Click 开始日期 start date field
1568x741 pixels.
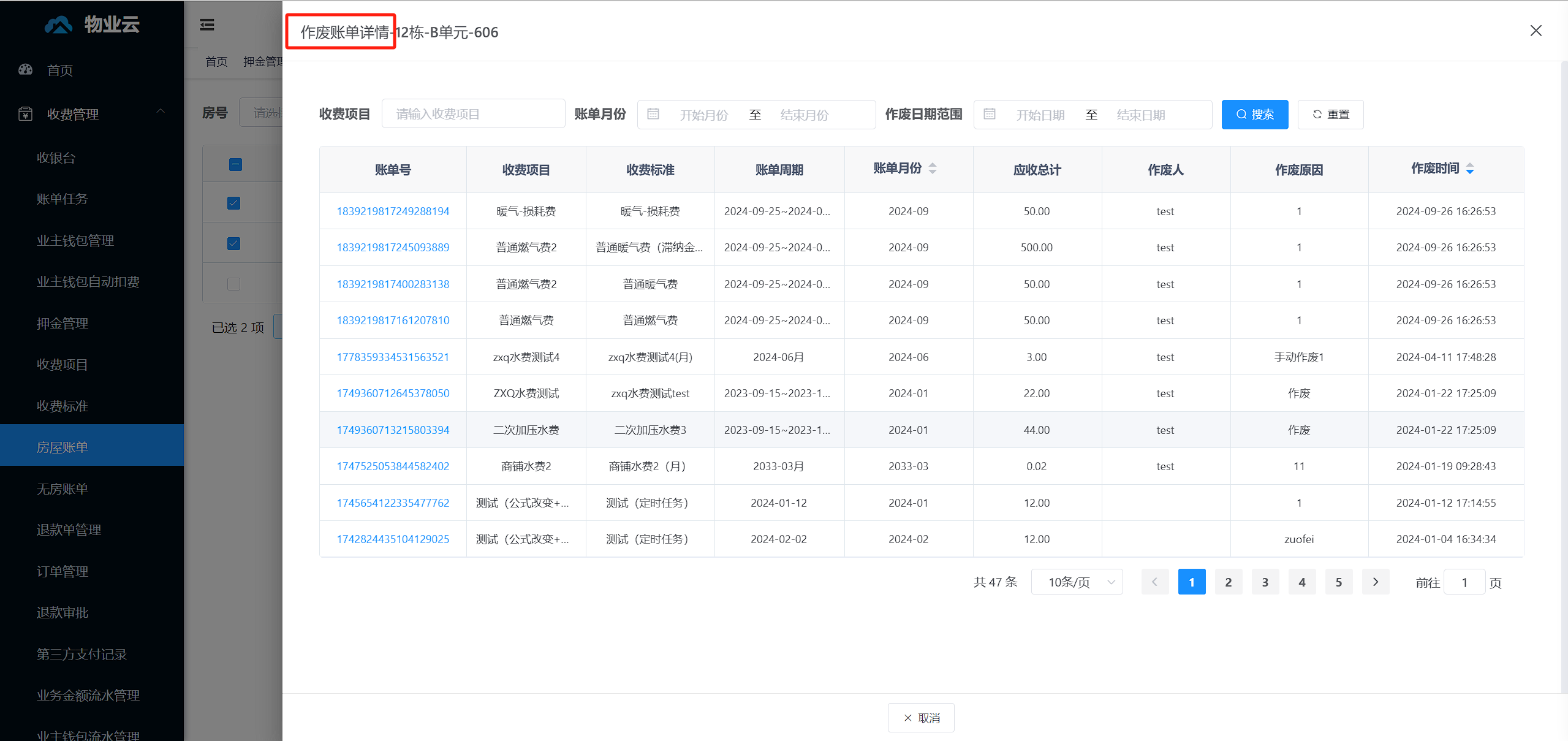tap(1040, 115)
